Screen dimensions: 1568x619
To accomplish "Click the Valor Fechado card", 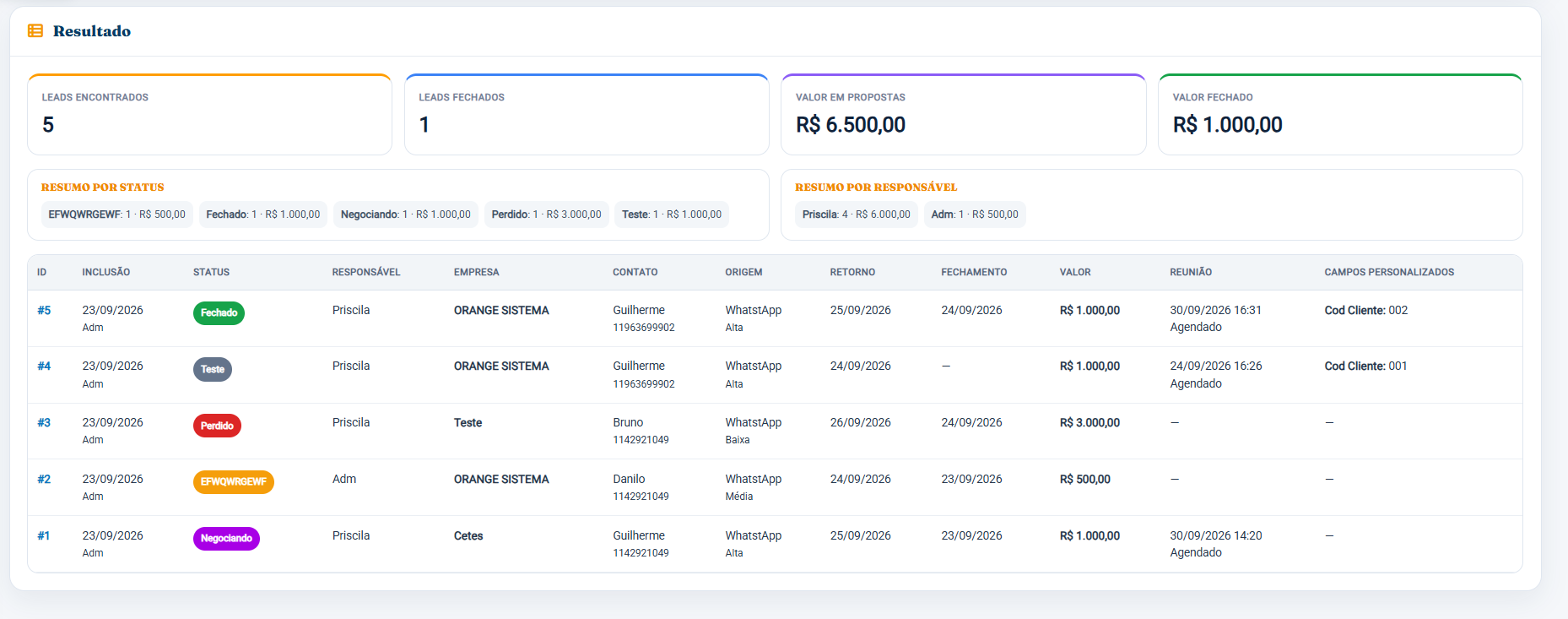I will click(x=1340, y=115).
